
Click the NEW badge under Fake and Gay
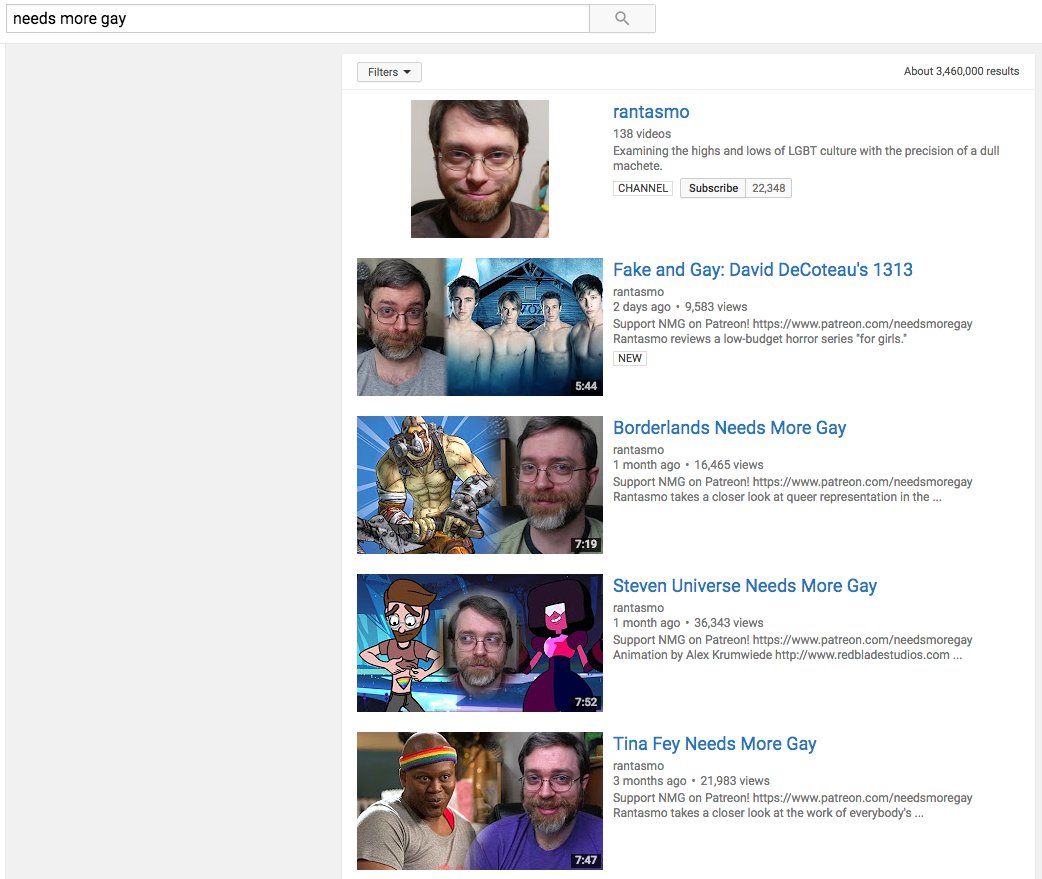629,358
